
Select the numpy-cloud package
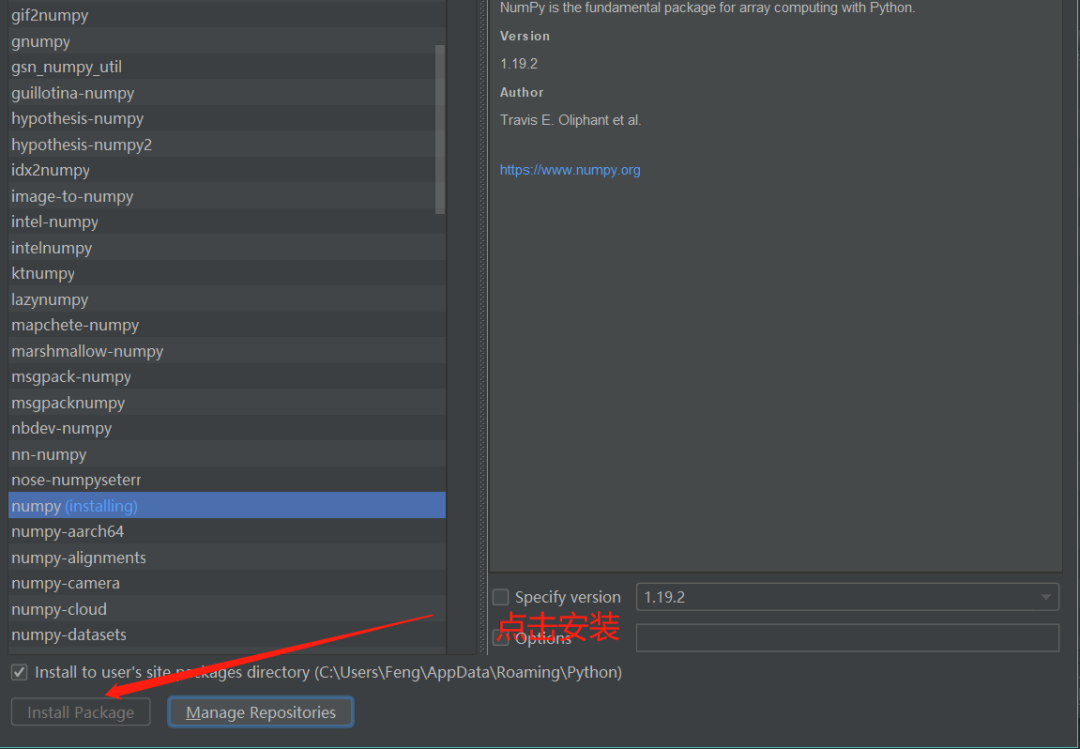coord(227,608)
